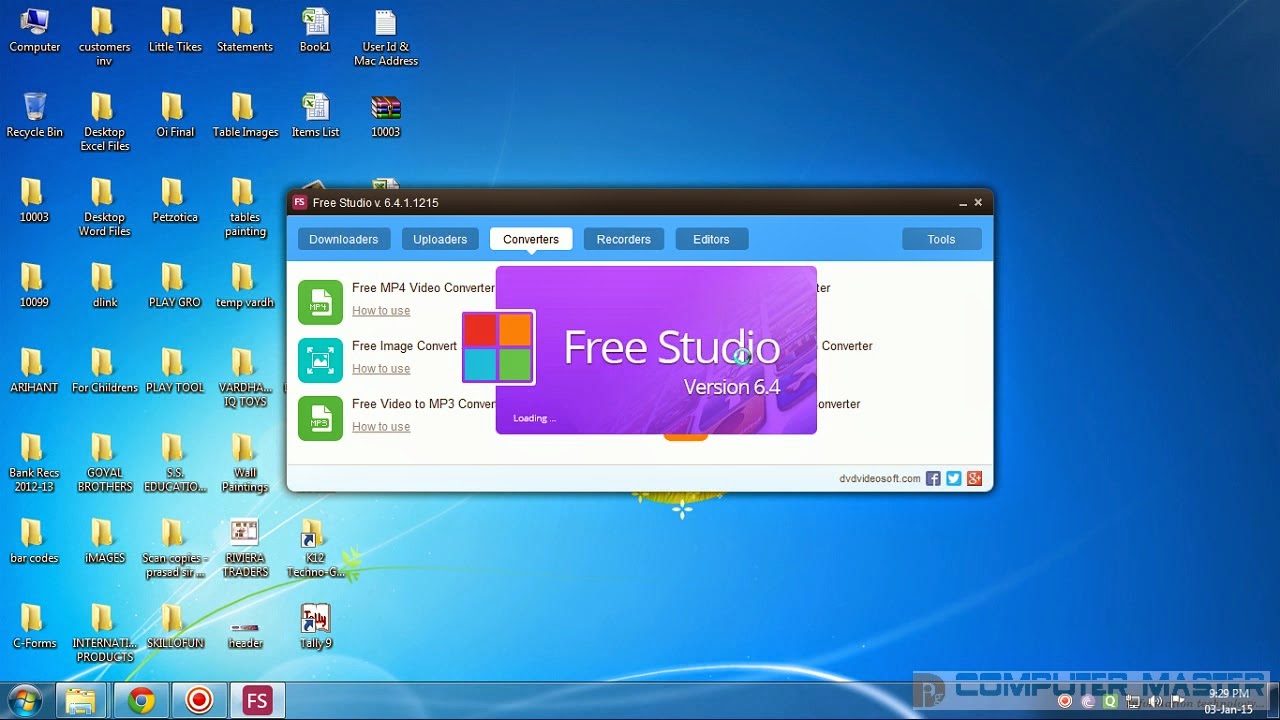Open the Windows Start menu
This screenshot has width=1280, height=720.
pyautogui.click(x=24, y=701)
